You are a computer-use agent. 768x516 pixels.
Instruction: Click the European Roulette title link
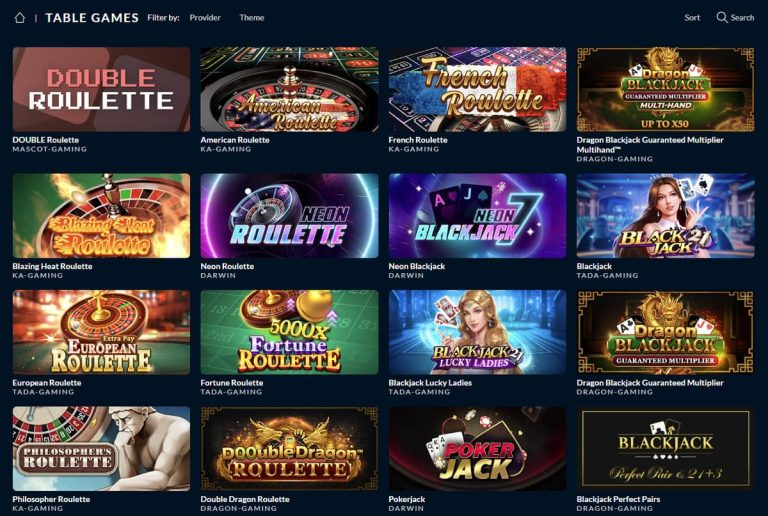[x=47, y=383]
